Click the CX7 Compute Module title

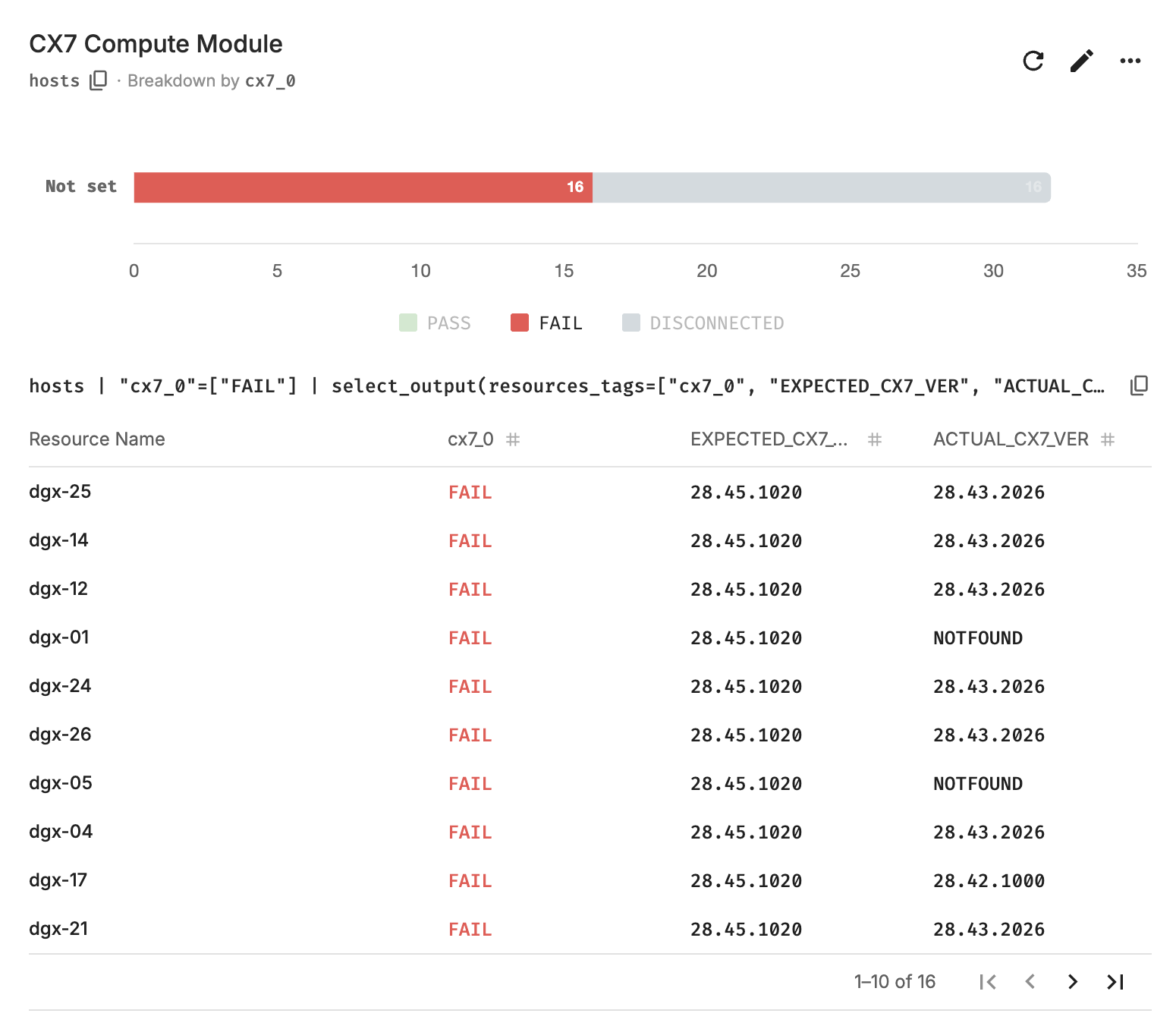click(x=156, y=44)
